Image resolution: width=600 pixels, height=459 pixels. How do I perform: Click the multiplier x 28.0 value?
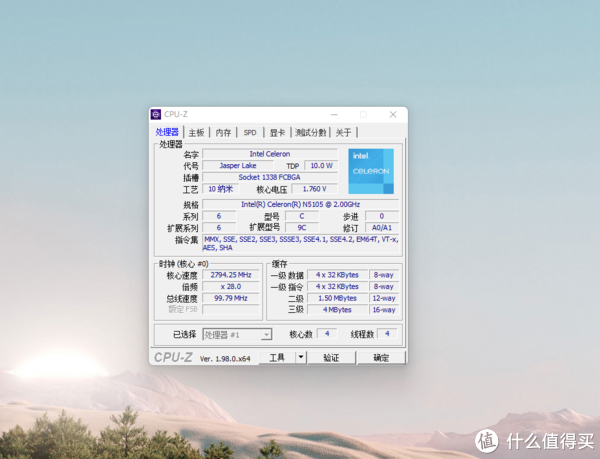[x=231, y=286]
